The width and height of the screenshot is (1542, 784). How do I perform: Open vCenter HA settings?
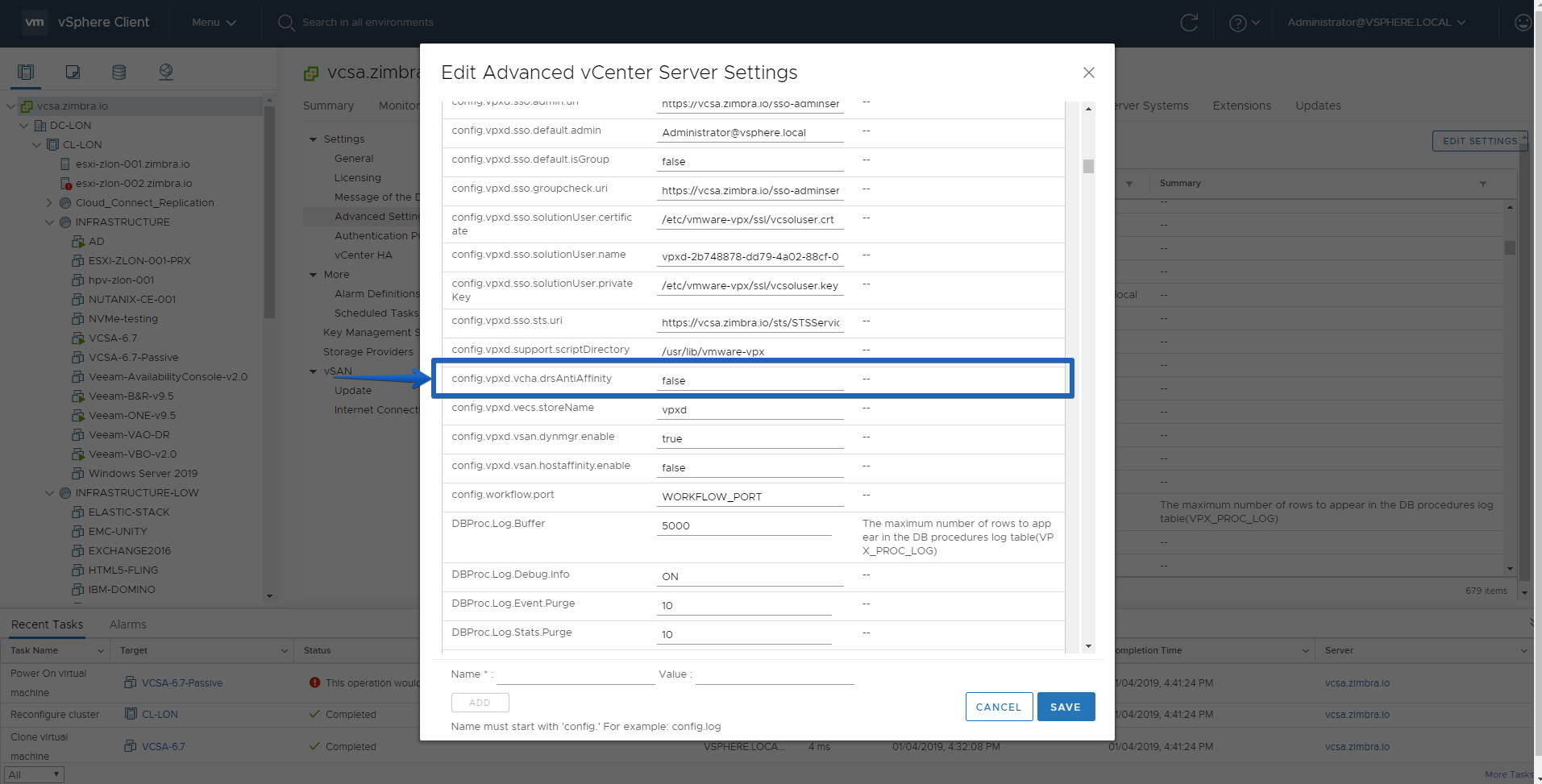point(364,255)
